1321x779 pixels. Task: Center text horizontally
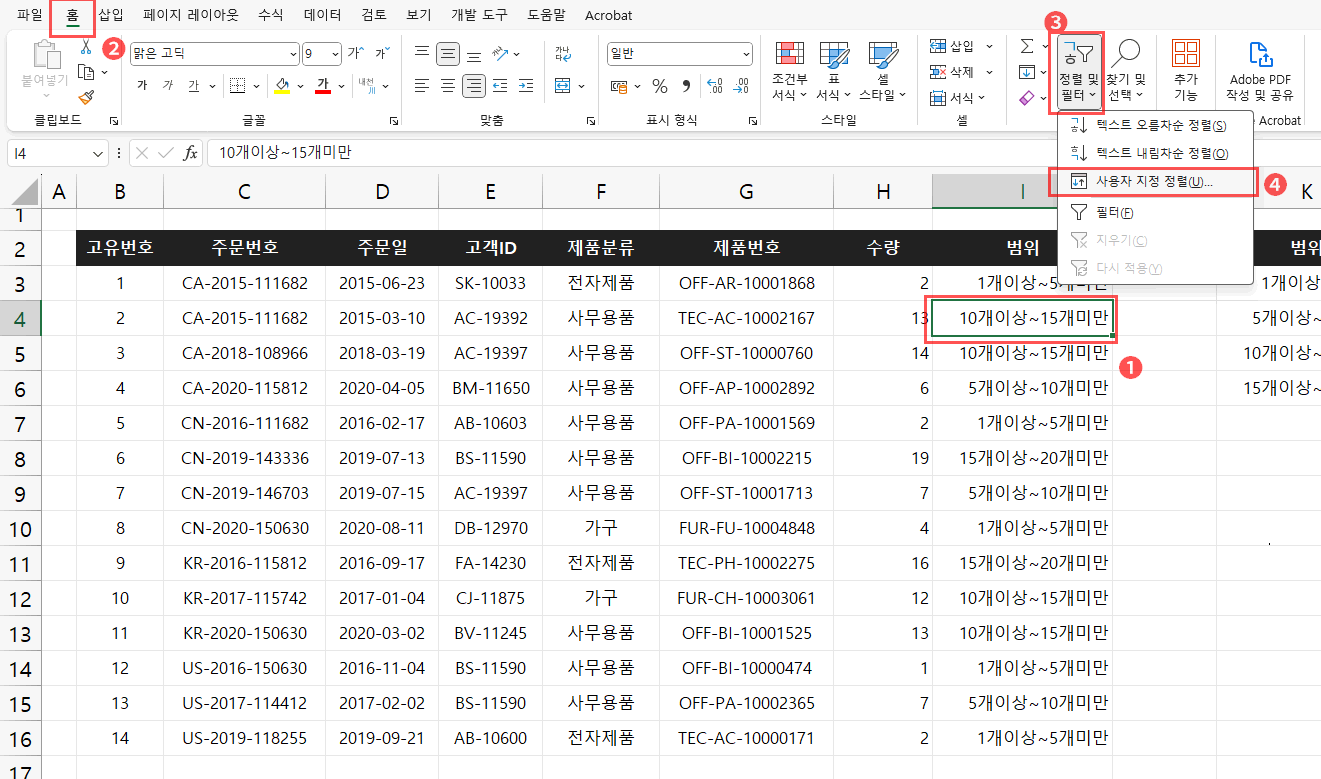(449, 86)
